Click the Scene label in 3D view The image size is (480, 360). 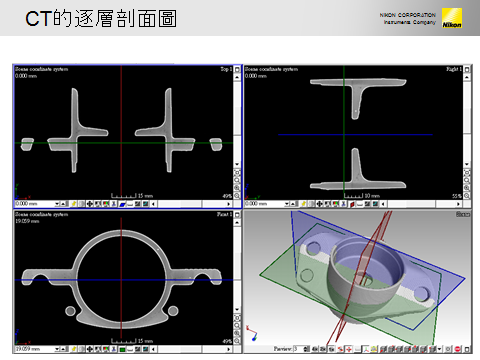pyautogui.click(x=463, y=214)
